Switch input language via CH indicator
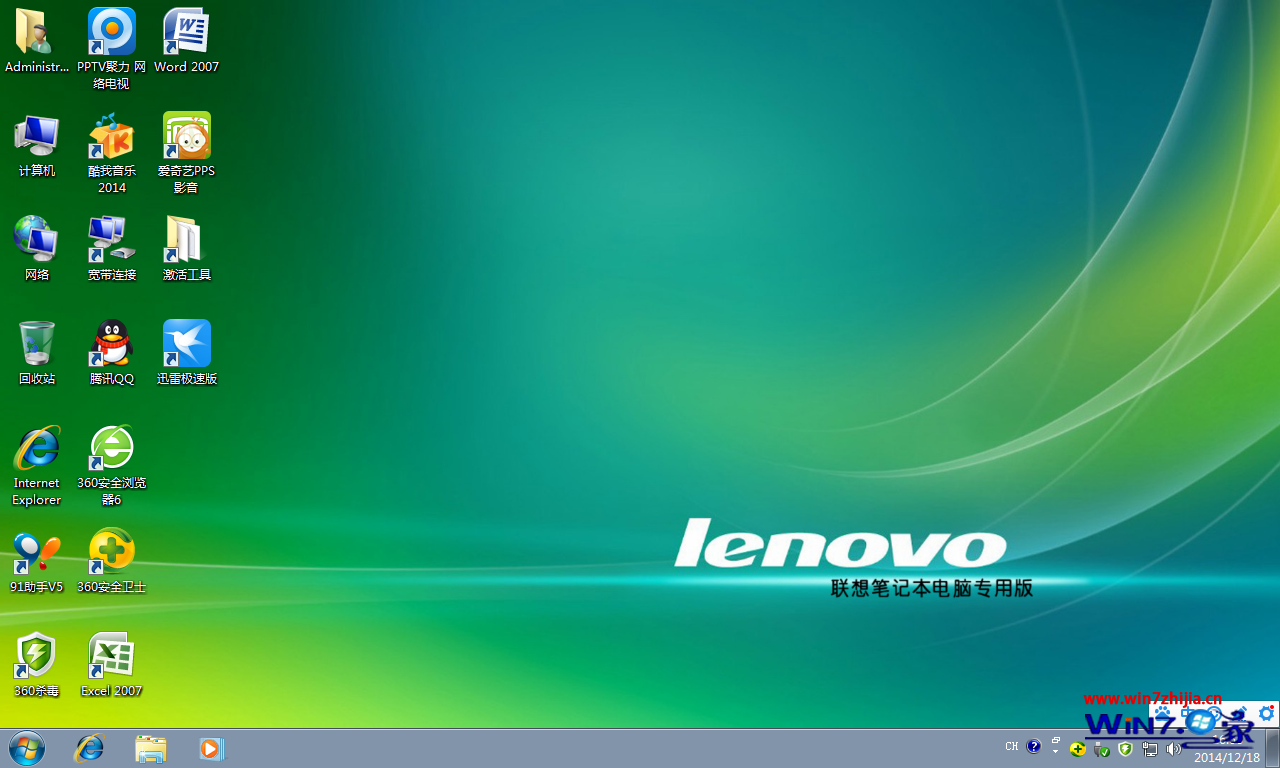The image size is (1280, 768). 1011,746
